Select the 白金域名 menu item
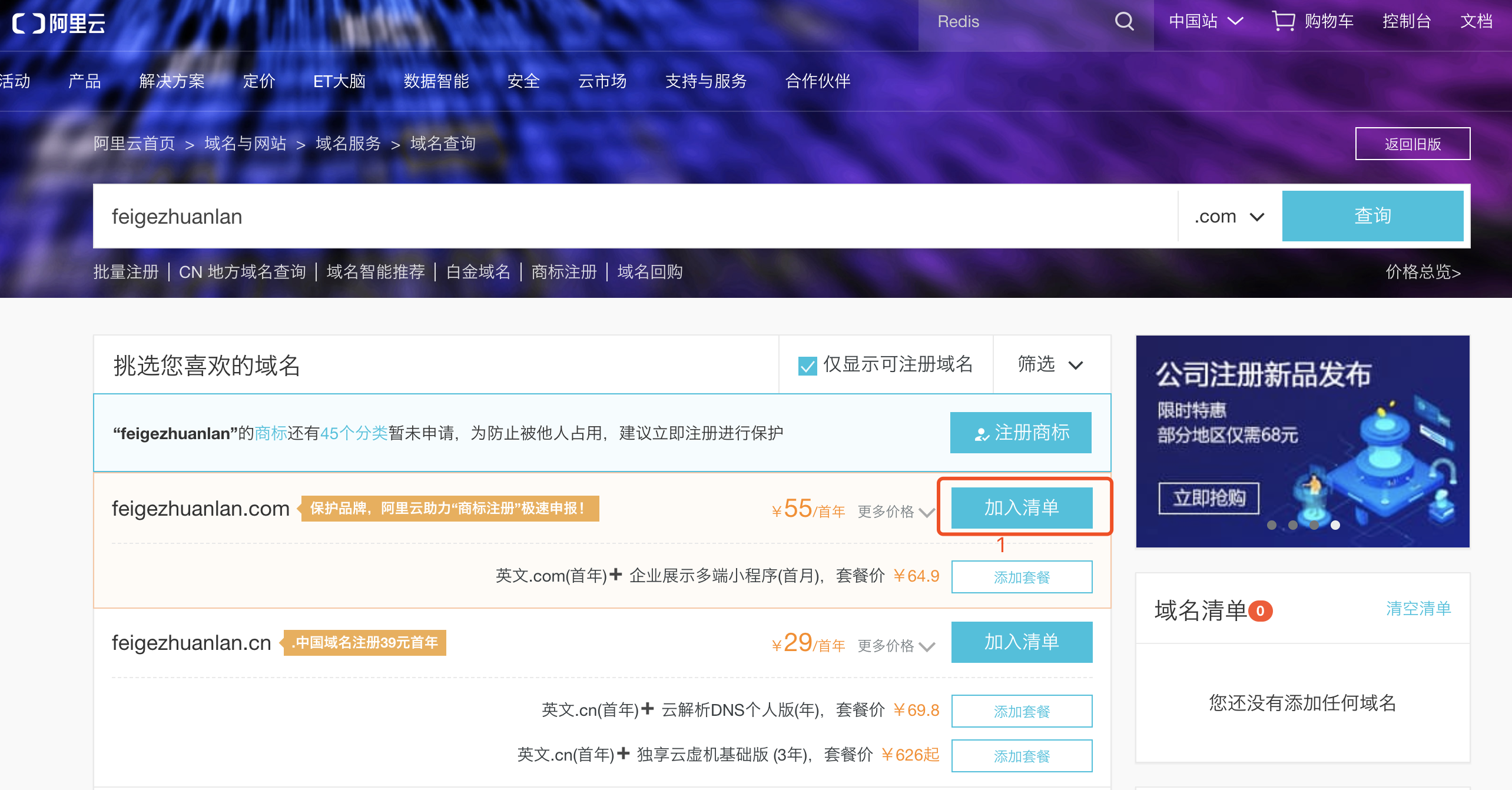The width and height of the screenshot is (1512, 790). 477,272
